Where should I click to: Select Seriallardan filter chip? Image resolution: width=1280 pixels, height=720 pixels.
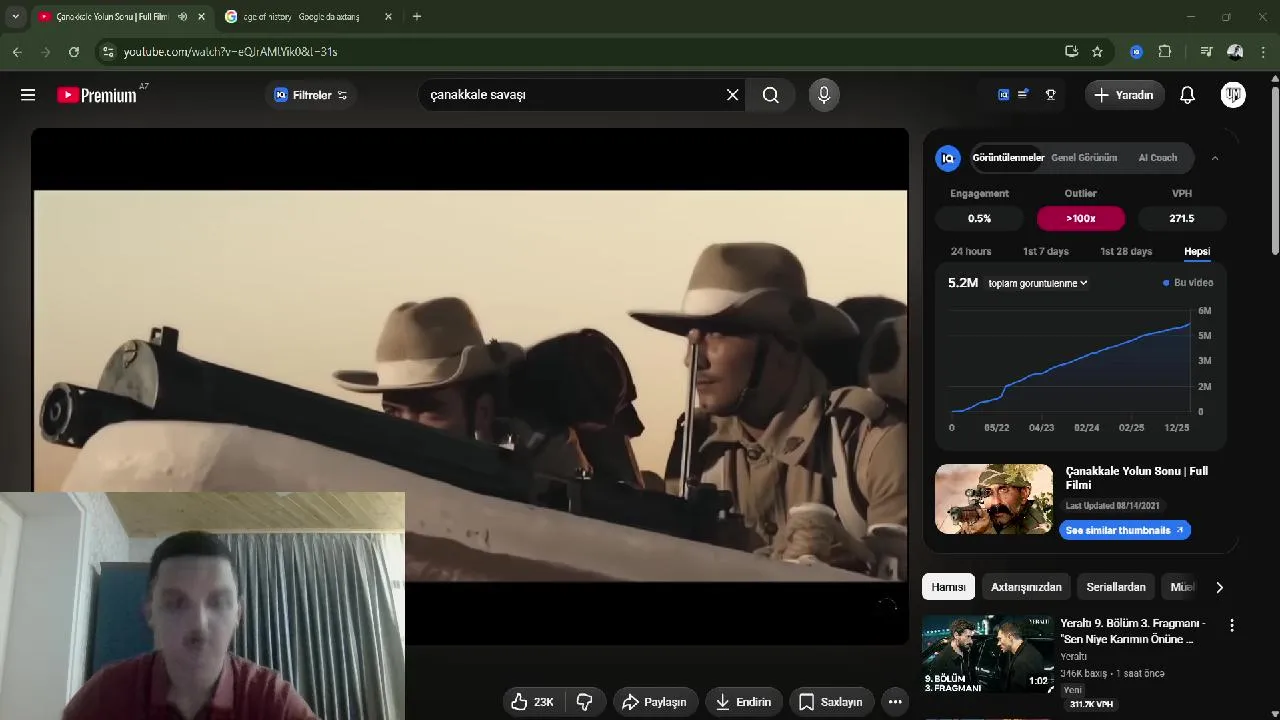tap(1116, 587)
